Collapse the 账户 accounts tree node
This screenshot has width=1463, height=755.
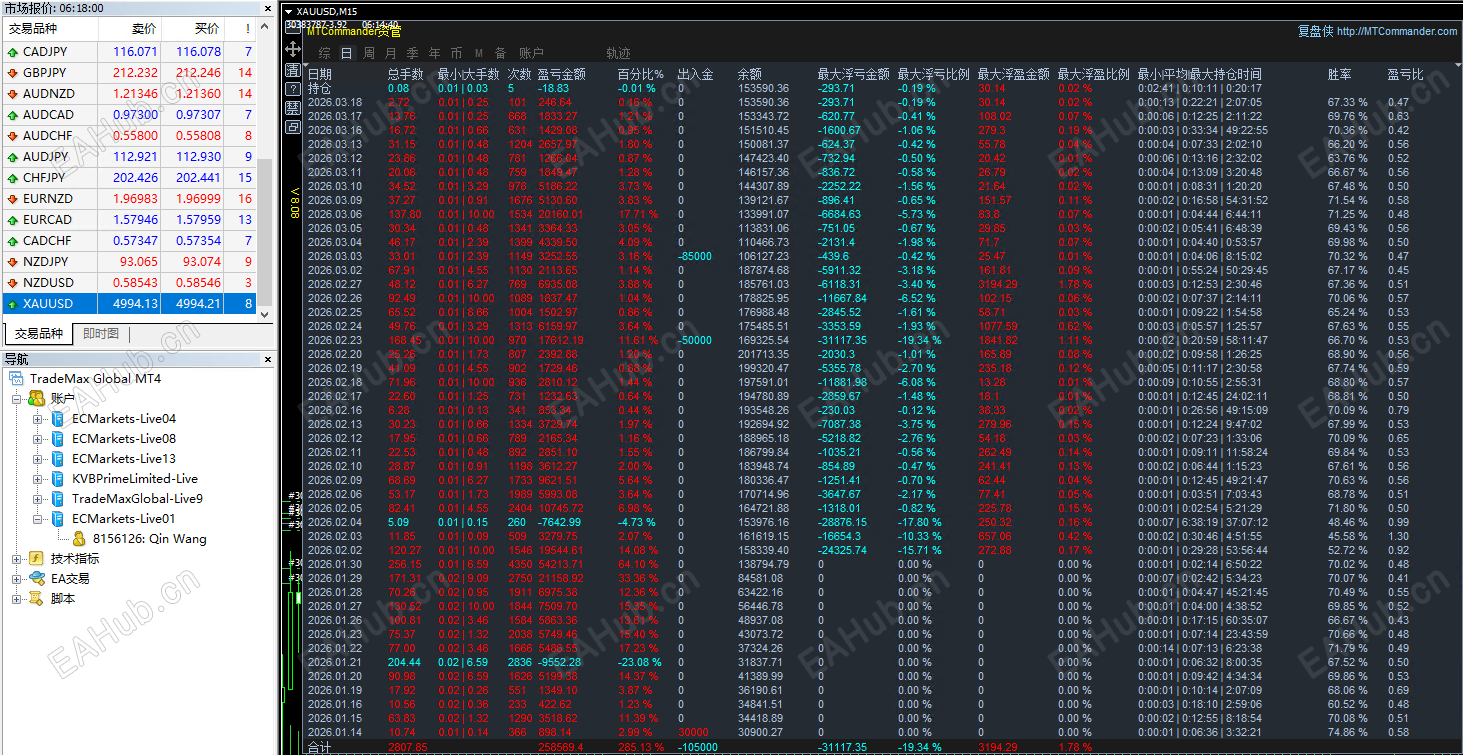click(17, 399)
